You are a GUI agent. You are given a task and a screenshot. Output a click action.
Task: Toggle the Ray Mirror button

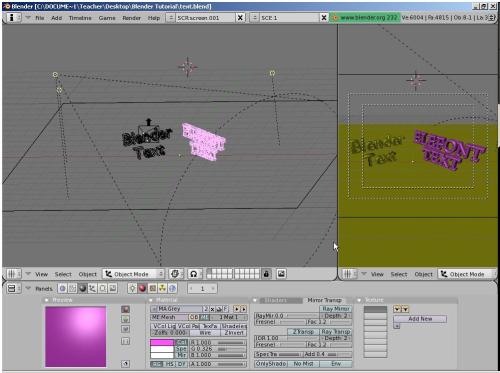(x=336, y=309)
